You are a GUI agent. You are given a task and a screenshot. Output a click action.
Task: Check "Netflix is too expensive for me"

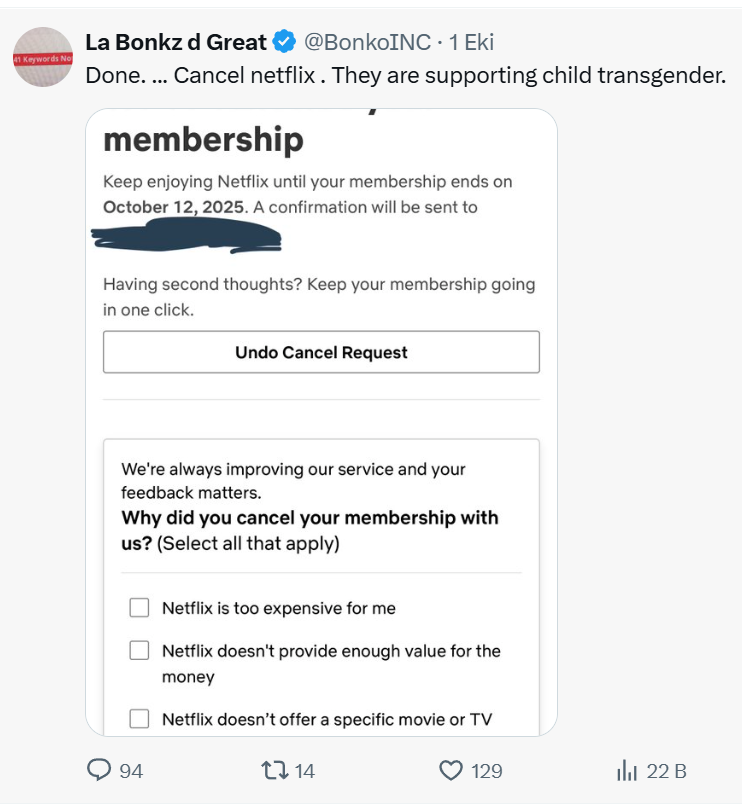[140, 608]
